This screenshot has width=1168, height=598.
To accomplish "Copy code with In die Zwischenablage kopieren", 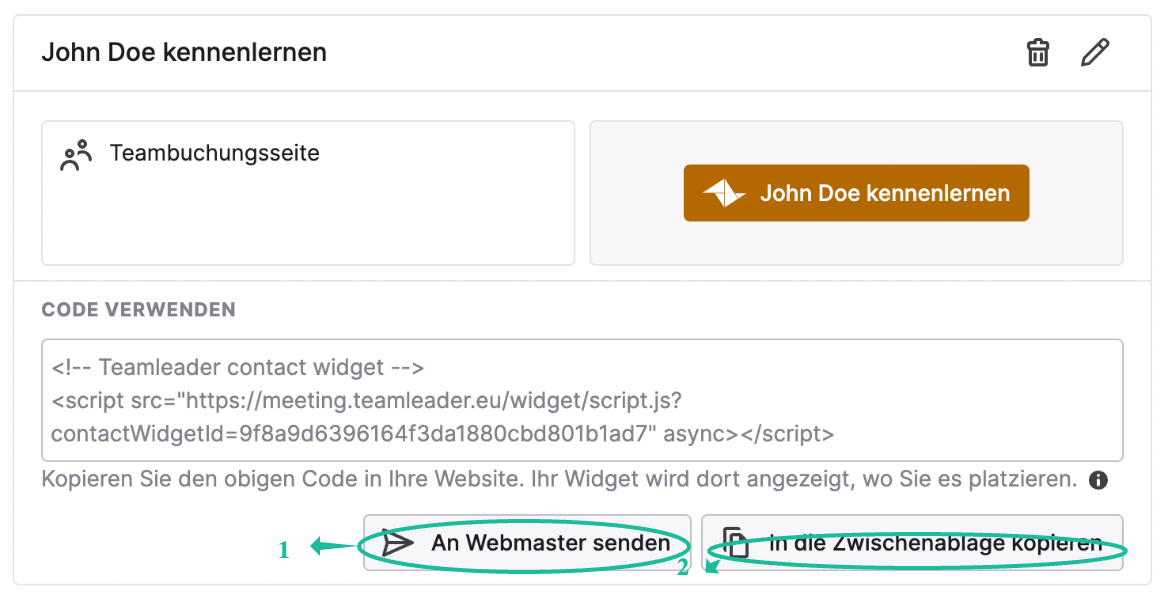I will coord(912,543).
